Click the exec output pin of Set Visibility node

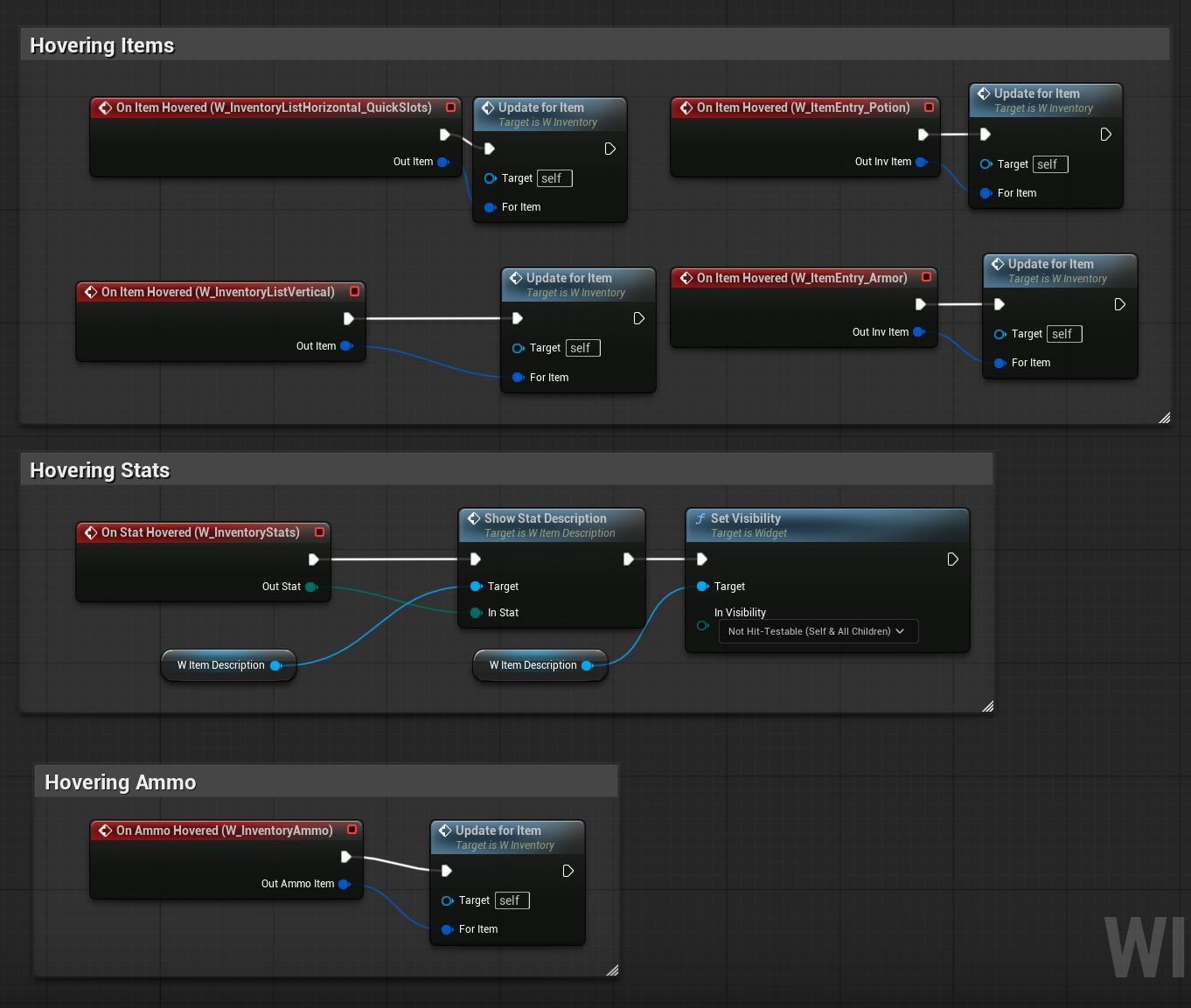point(952,560)
